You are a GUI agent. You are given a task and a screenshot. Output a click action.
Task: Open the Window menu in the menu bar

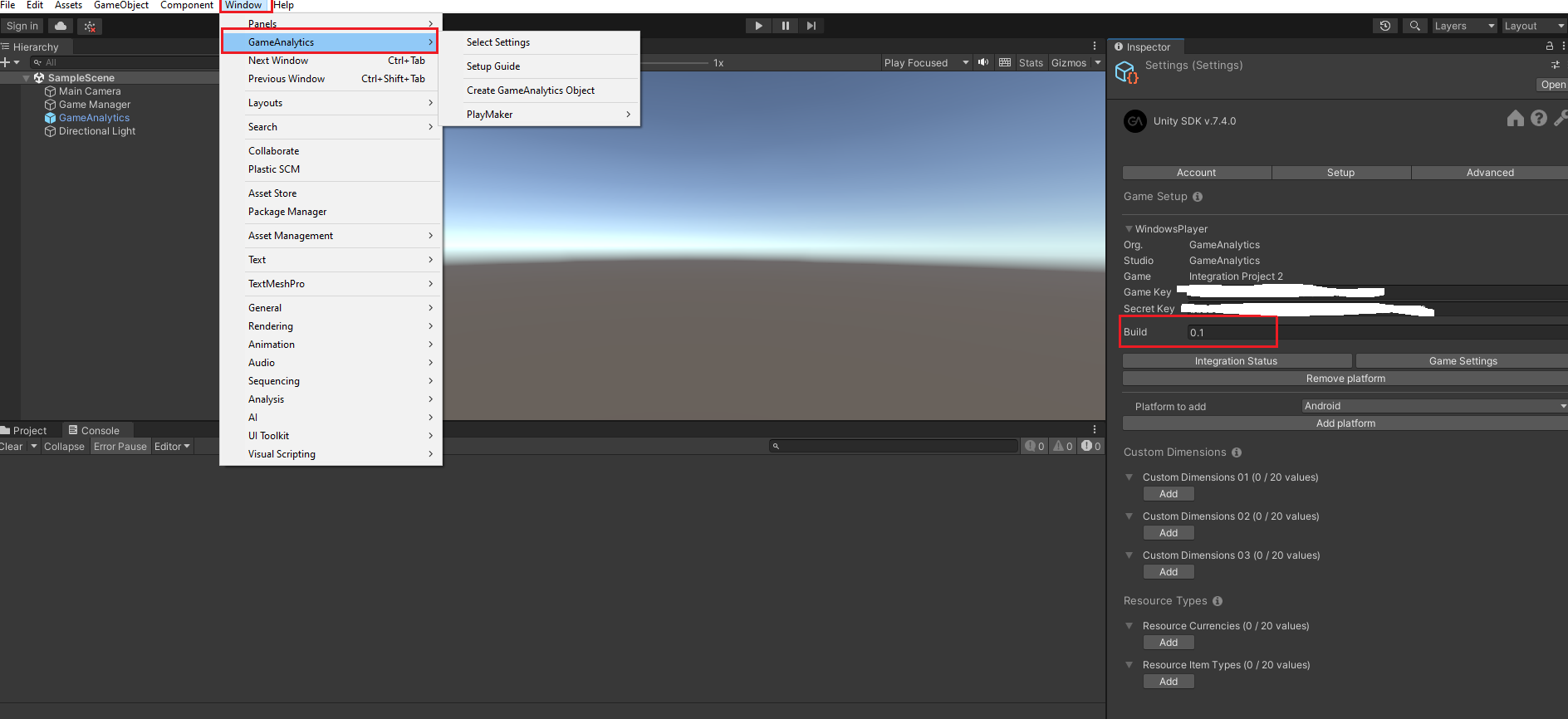click(244, 5)
